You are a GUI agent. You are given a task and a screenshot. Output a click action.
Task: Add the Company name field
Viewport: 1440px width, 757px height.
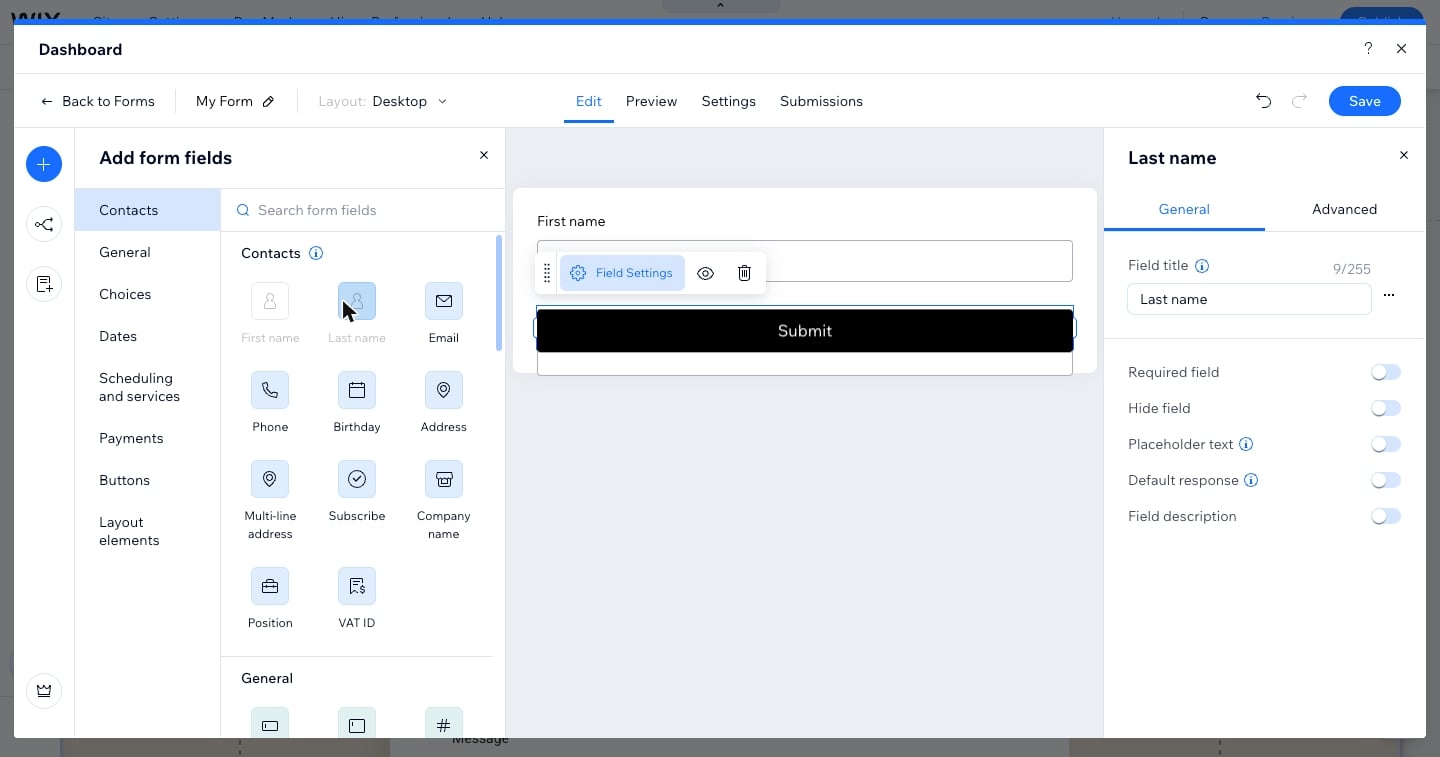[444, 479]
